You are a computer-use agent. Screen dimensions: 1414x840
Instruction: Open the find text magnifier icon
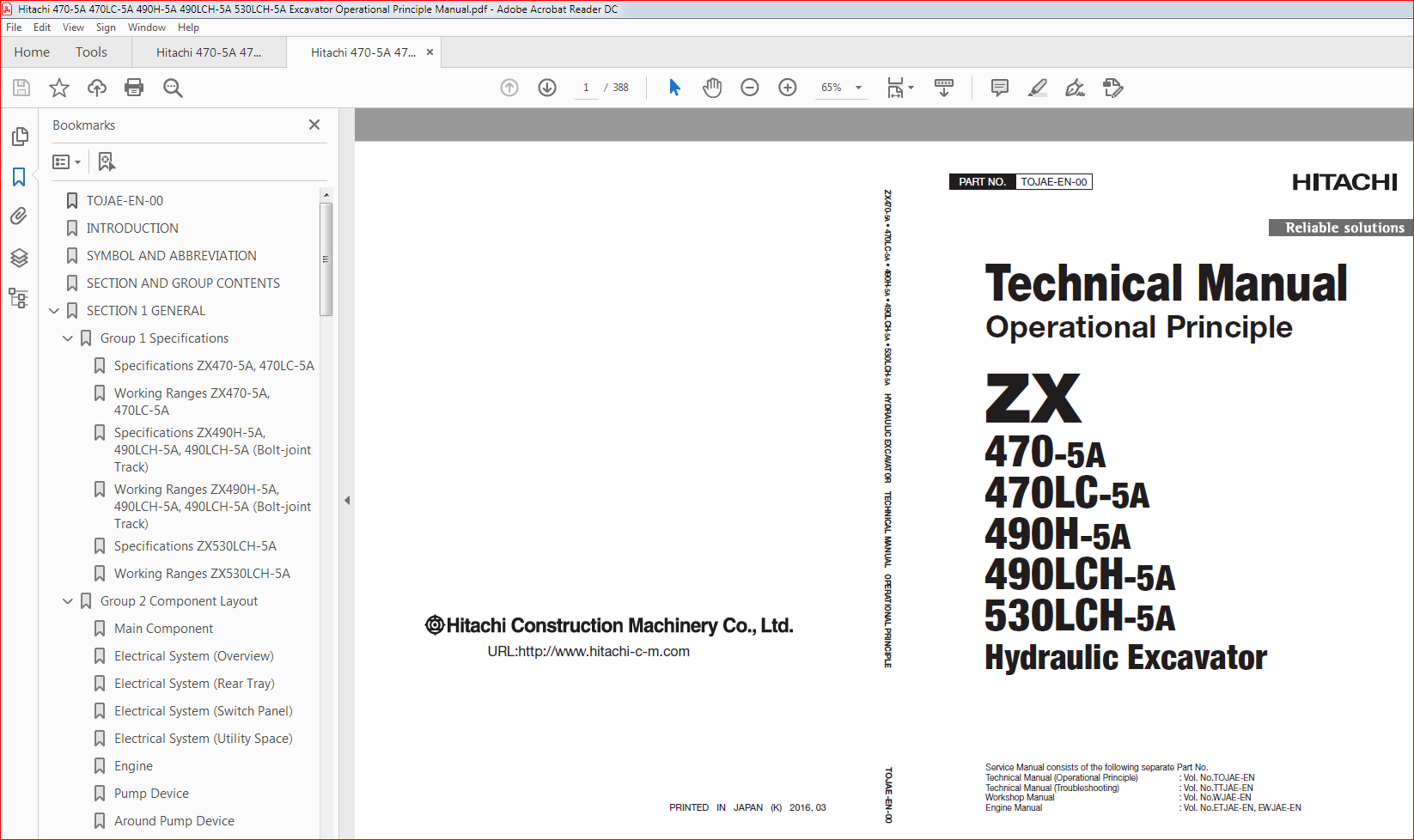click(x=173, y=88)
